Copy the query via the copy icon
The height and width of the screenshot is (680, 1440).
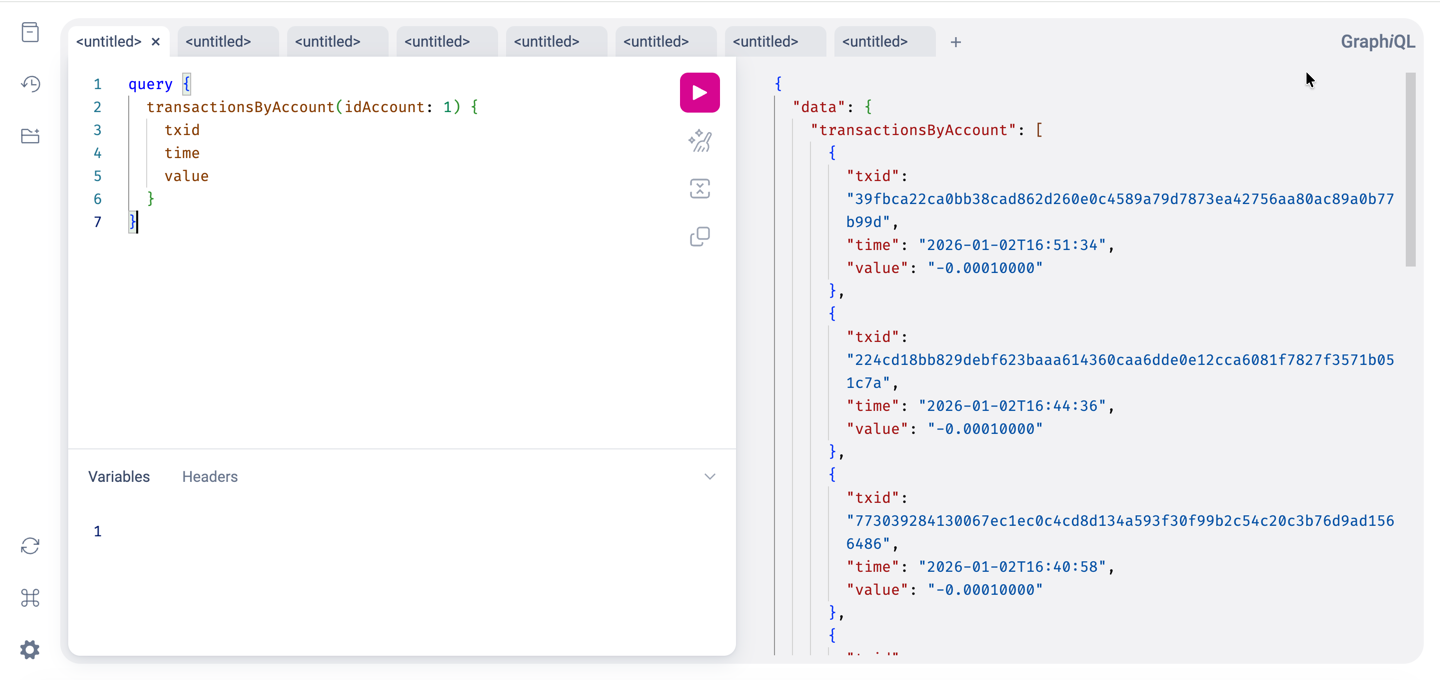pyautogui.click(x=699, y=236)
